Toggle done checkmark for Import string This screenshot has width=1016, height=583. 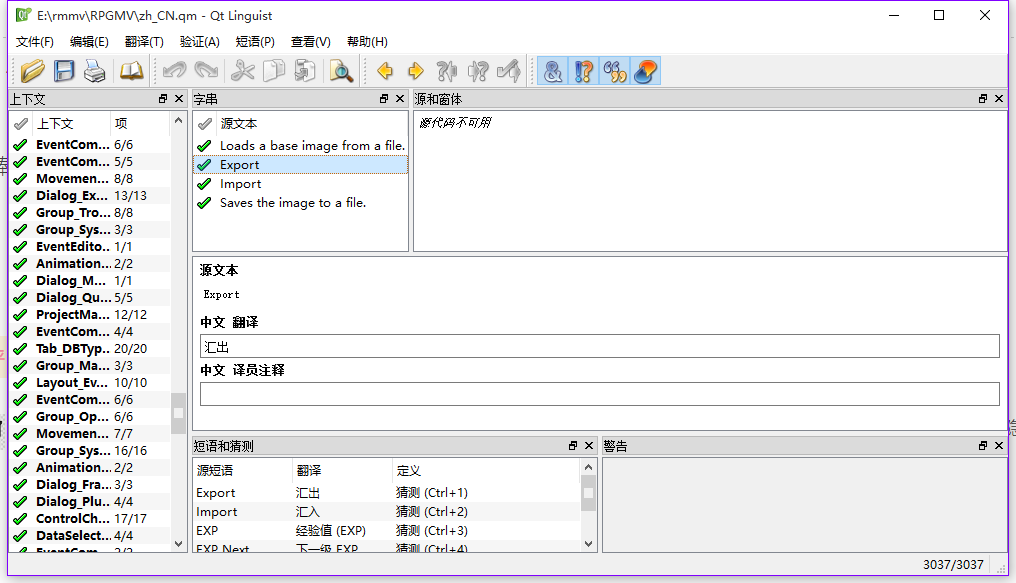click(205, 184)
